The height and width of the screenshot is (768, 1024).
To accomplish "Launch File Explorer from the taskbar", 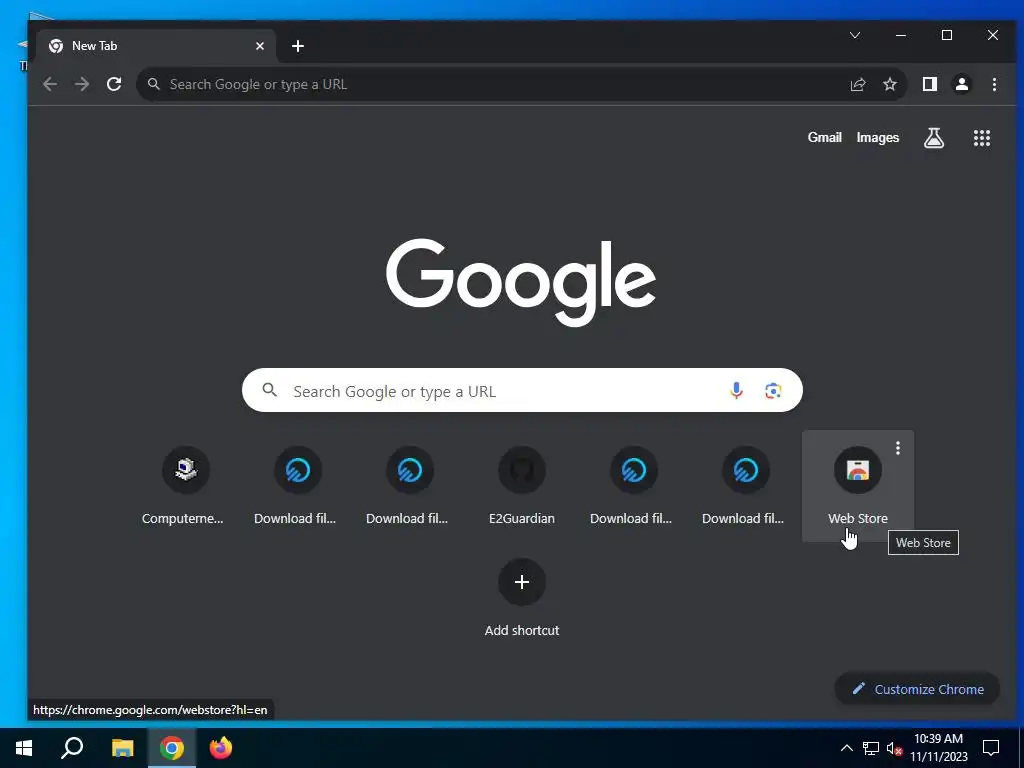I will tap(122, 748).
